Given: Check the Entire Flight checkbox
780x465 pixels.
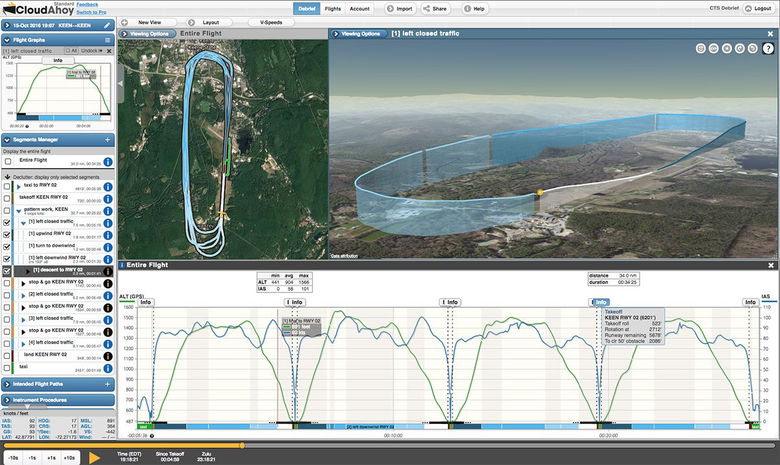Looking at the screenshot, I should [8, 162].
